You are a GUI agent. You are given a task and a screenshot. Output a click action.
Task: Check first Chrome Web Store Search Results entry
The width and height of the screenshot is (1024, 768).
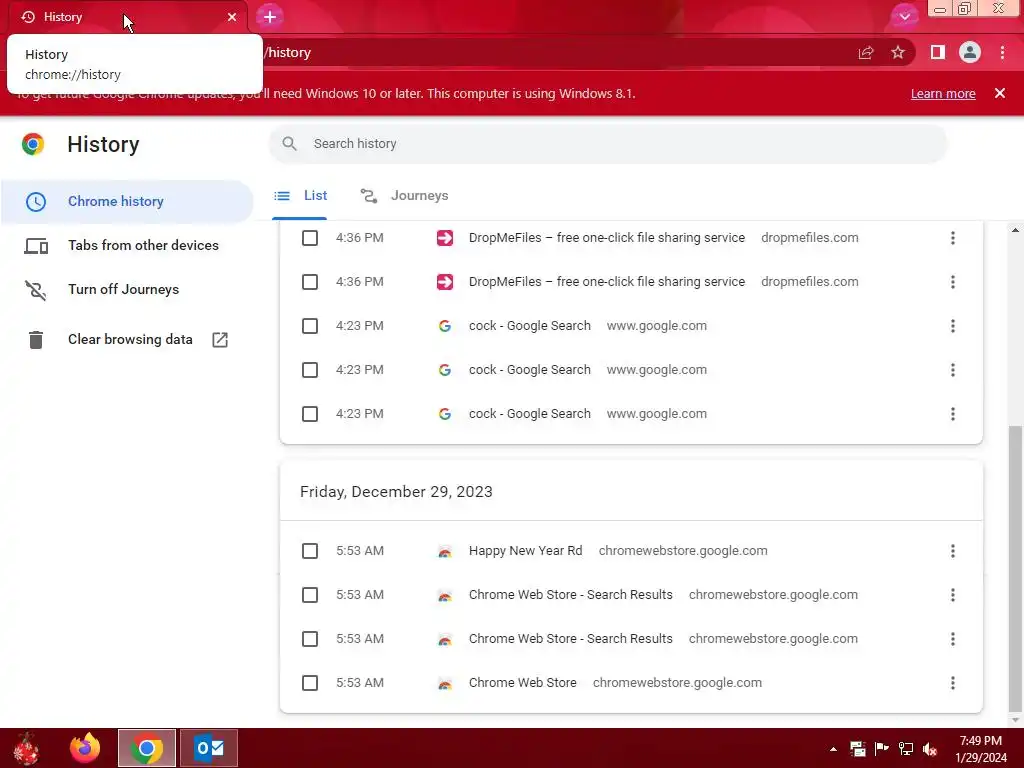click(x=310, y=595)
